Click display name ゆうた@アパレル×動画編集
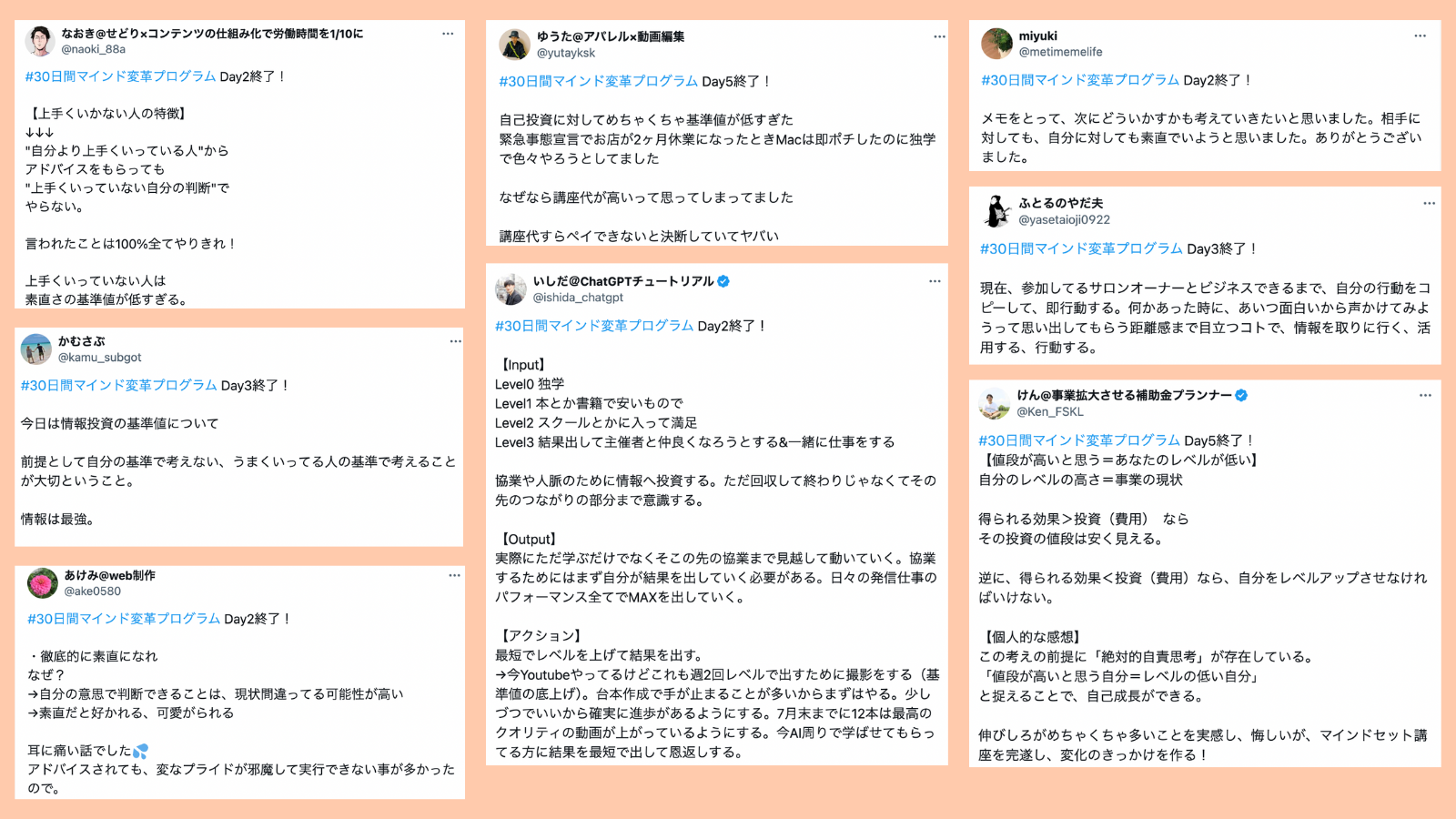 click(x=610, y=36)
